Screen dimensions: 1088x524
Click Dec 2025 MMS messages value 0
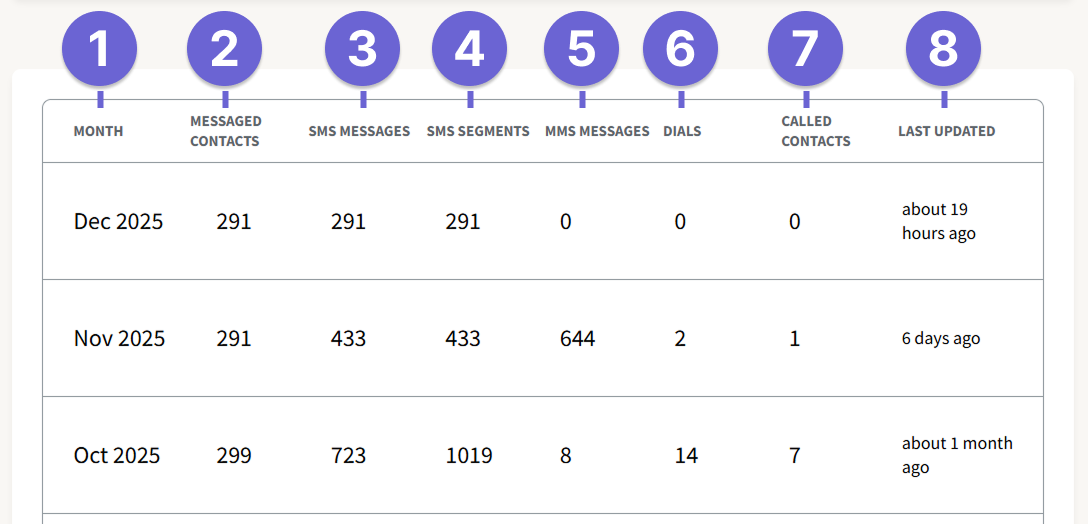[566, 221]
